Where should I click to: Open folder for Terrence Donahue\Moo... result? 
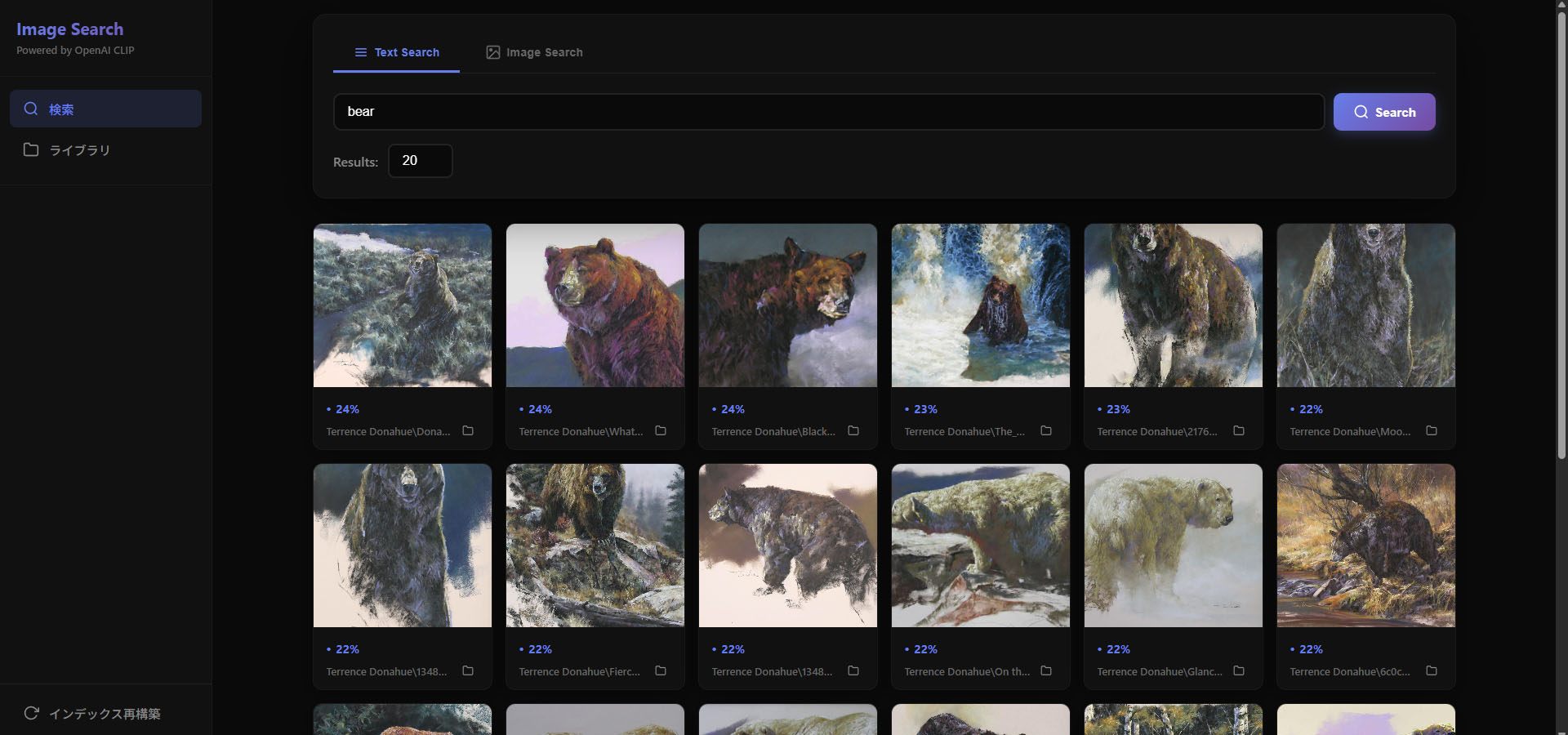click(x=1432, y=430)
